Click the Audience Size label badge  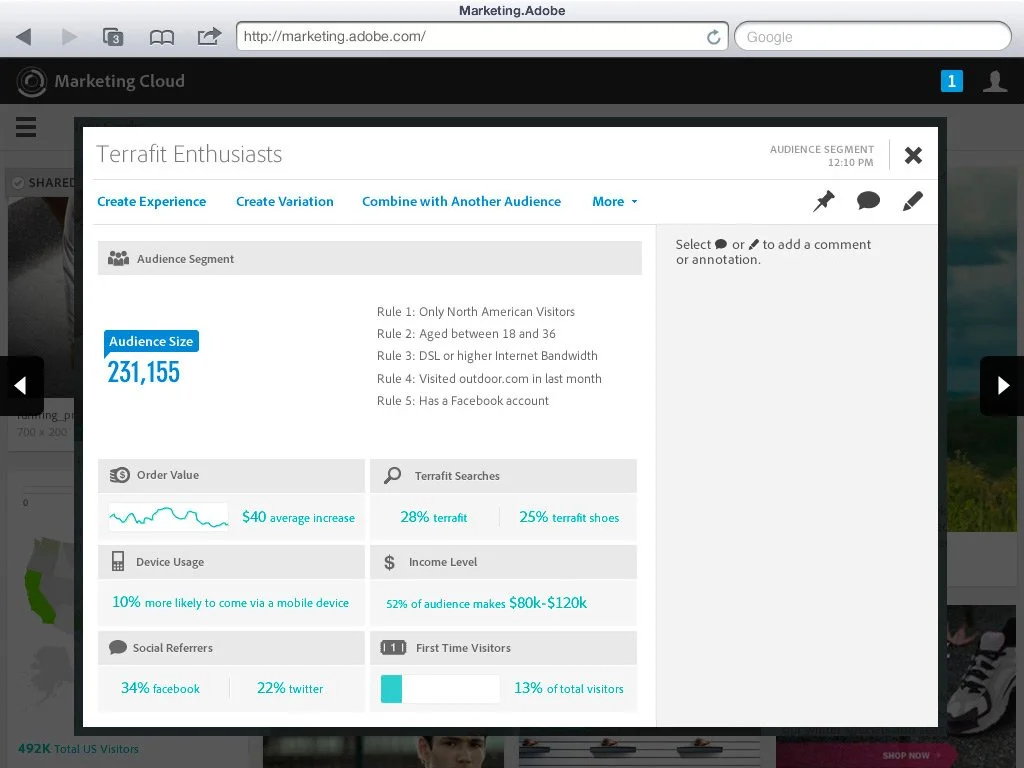click(x=151, y=342)
